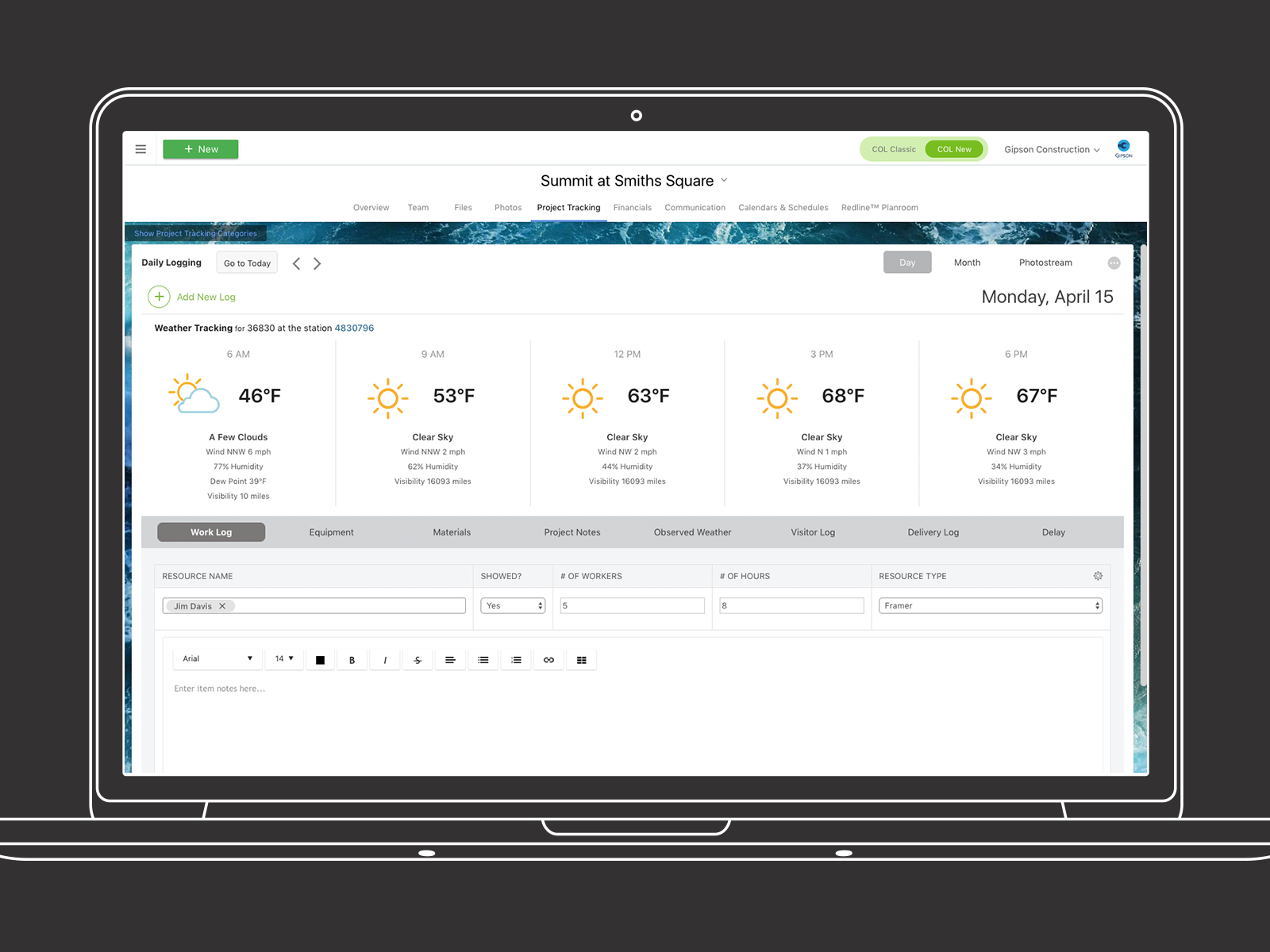Toggle italic formatting
Image resolution: width=1270 pixels, height=952 pixels.
tap(385, 660)
